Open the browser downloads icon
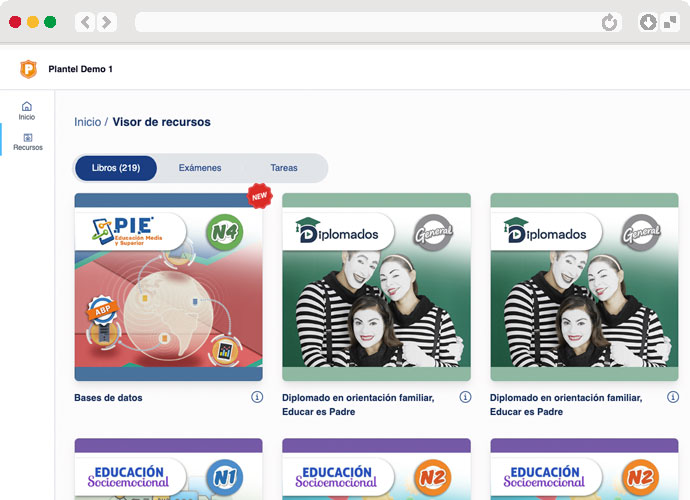 [x=648, y=22]
